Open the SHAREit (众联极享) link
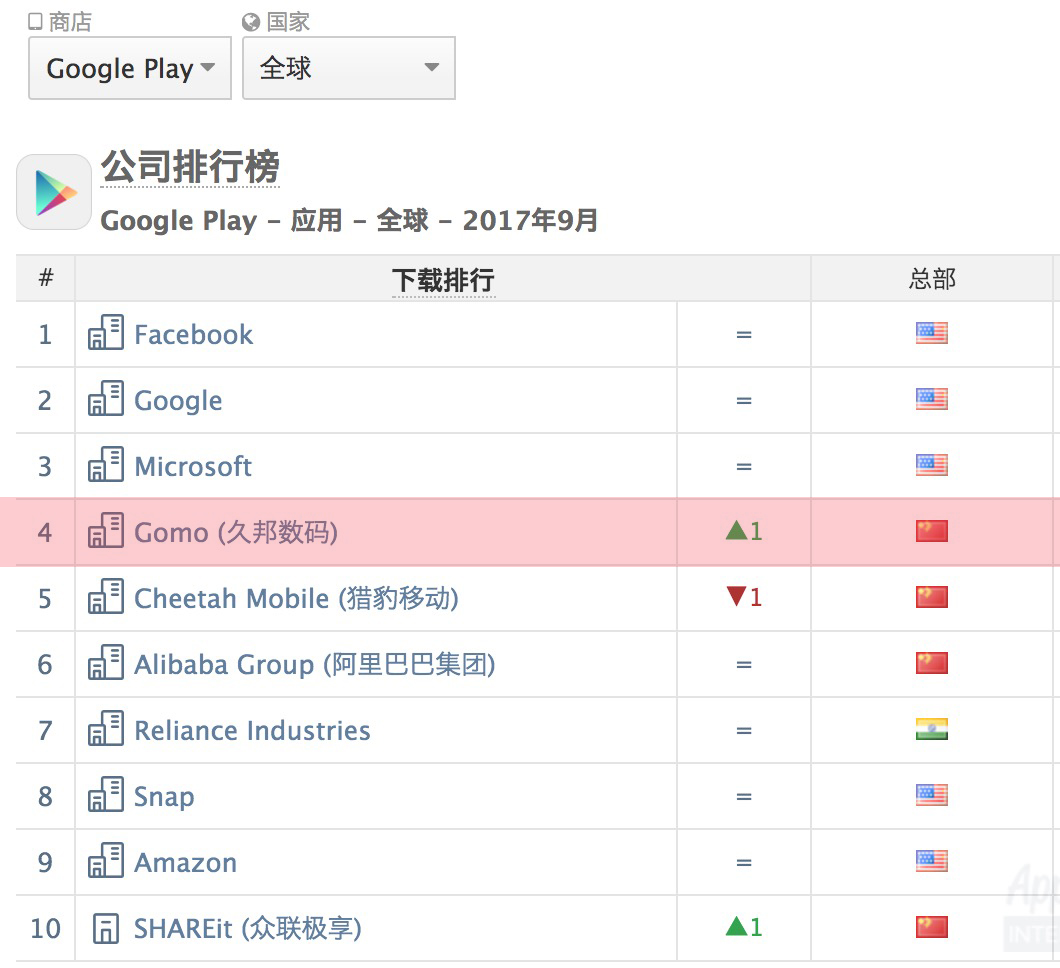The width and height of the screenshot is (1060, 968). coord(247,929)
